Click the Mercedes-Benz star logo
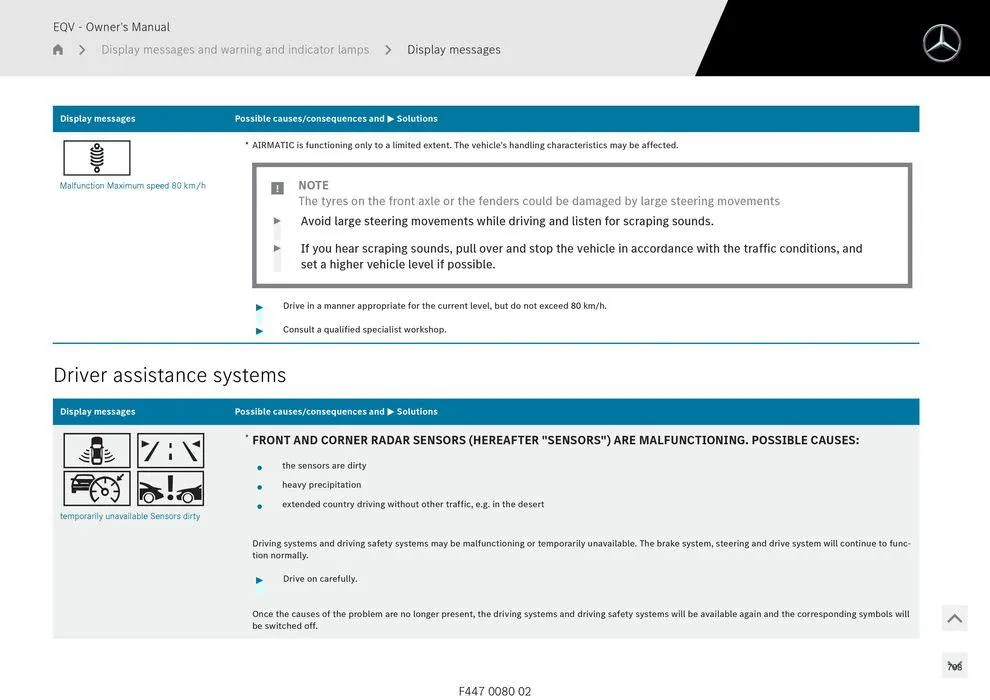This screenshot has width=990, height=700. [x=940, y=42]
